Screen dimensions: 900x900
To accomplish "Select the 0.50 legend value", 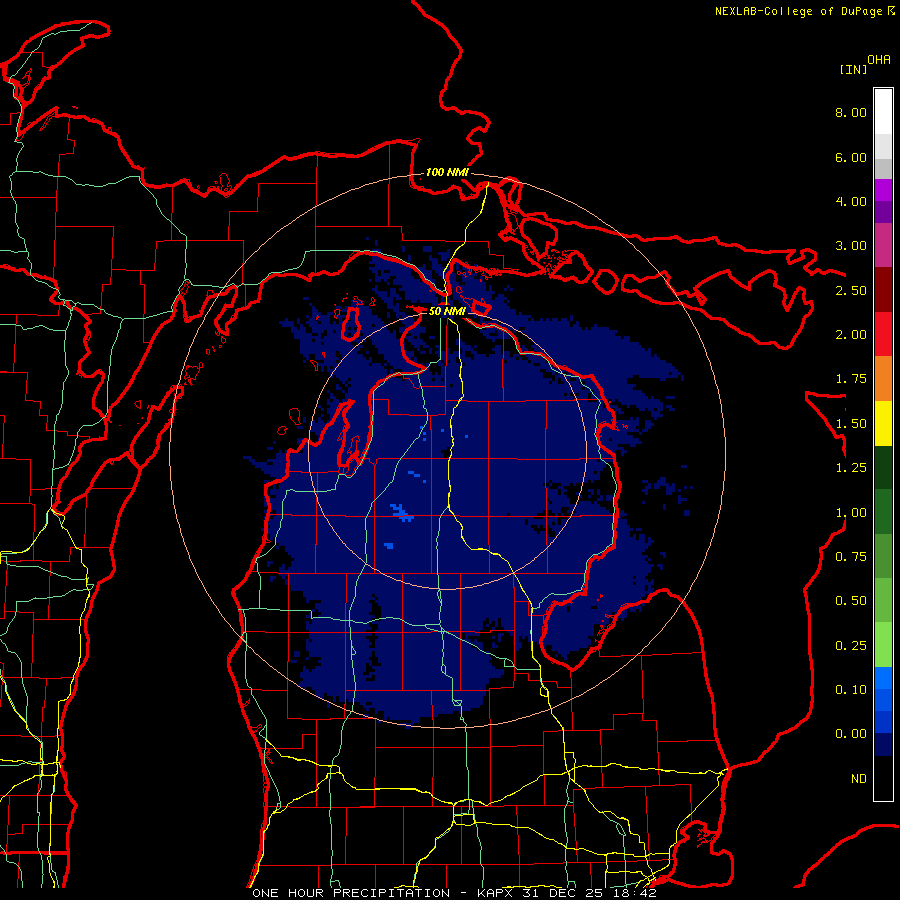I will pos(851,601).
